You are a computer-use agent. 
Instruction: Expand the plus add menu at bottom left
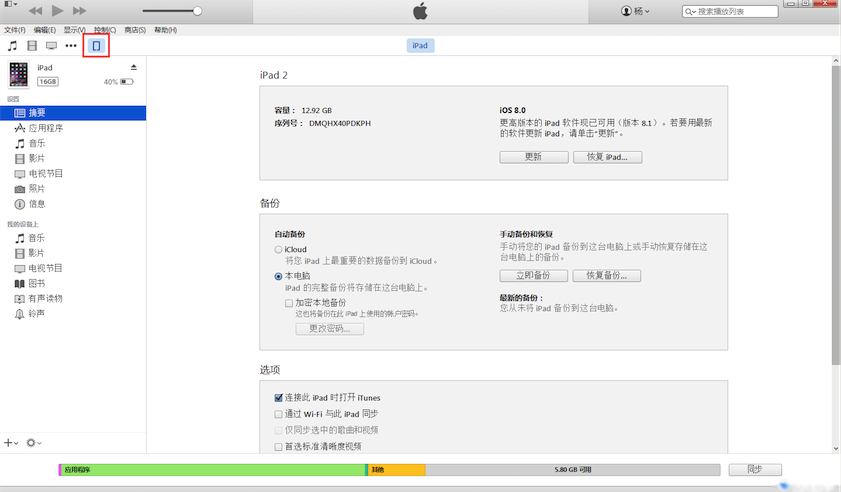10,442
